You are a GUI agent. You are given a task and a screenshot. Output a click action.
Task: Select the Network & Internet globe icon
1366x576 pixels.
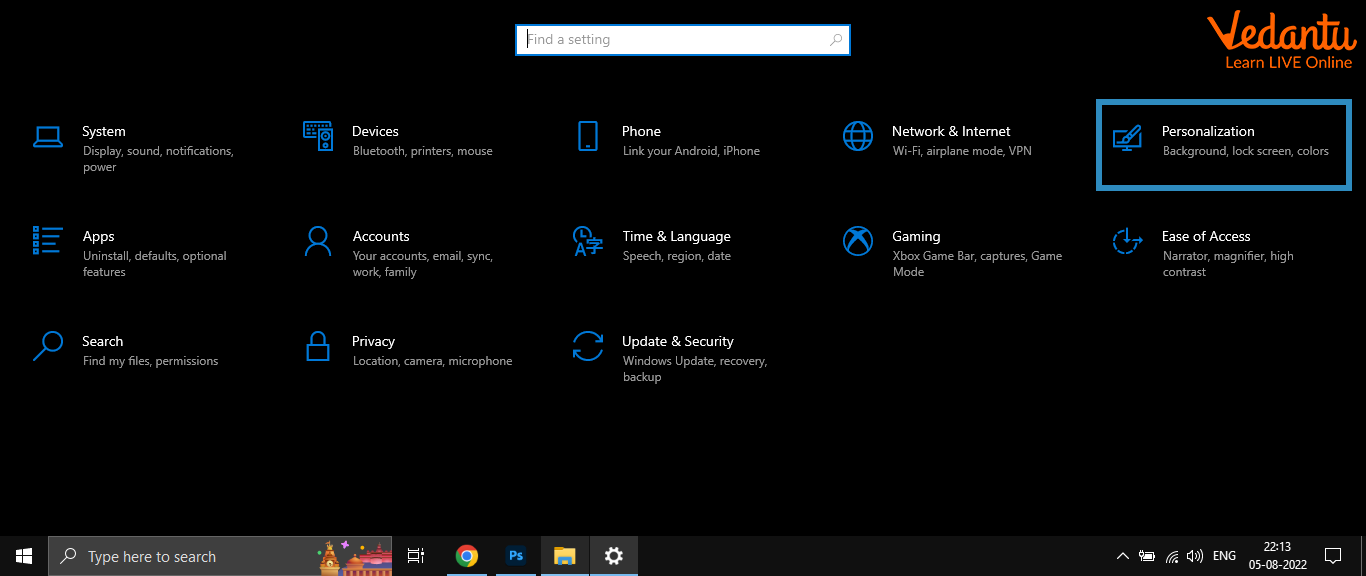858,136
